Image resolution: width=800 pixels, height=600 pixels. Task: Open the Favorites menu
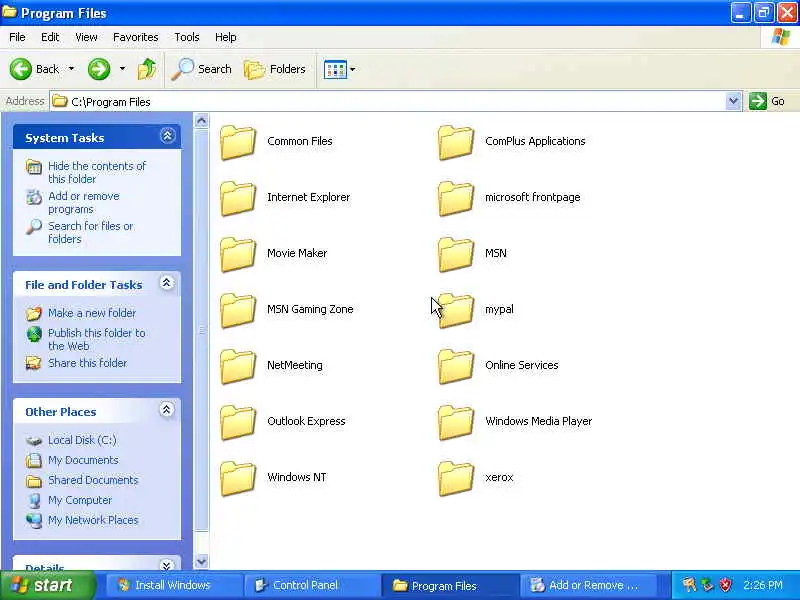(136, 37)
